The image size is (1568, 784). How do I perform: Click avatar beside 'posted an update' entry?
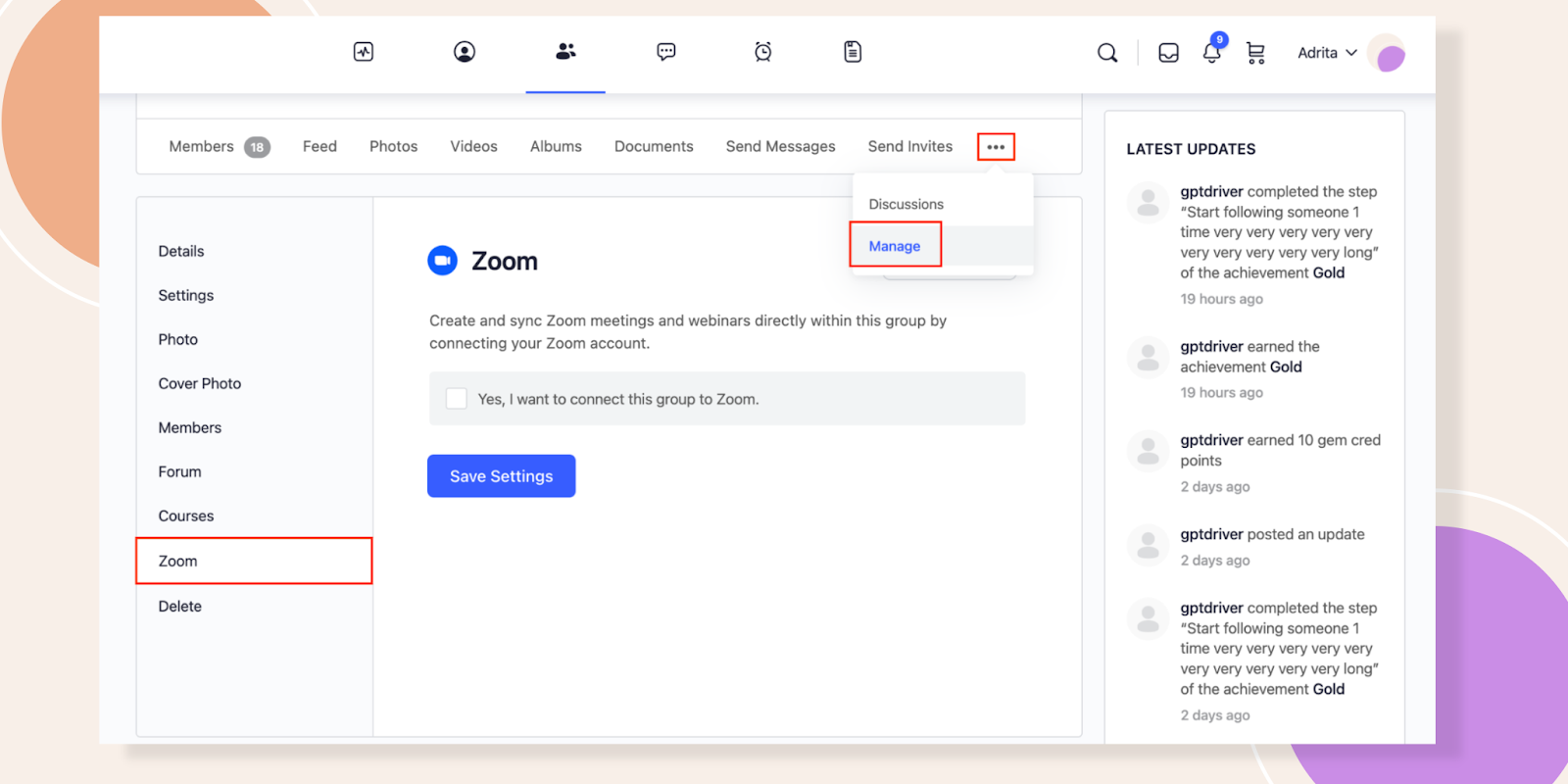pyautogui.click(x=1148, y=545)
